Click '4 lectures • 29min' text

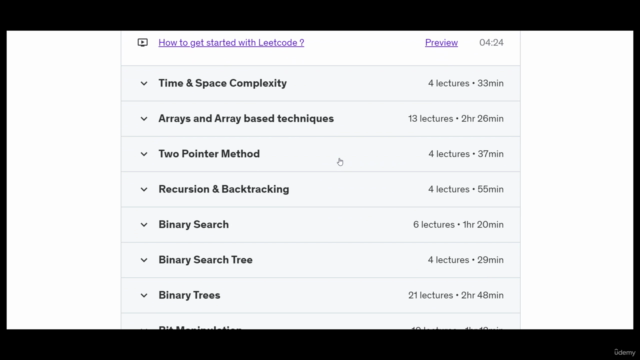point(466,260)
